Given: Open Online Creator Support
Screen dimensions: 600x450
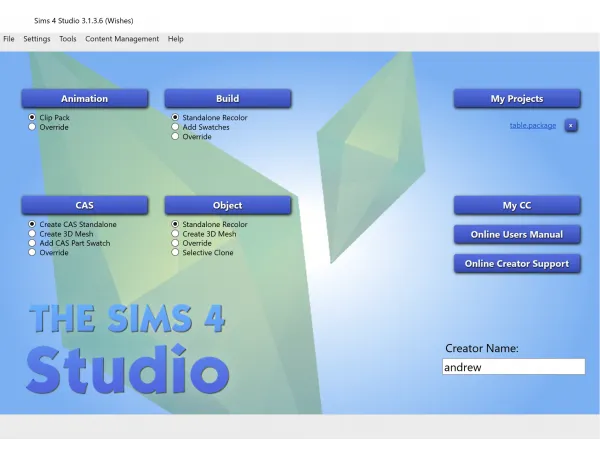Looking at the screenshot, I should coord(517,264).
